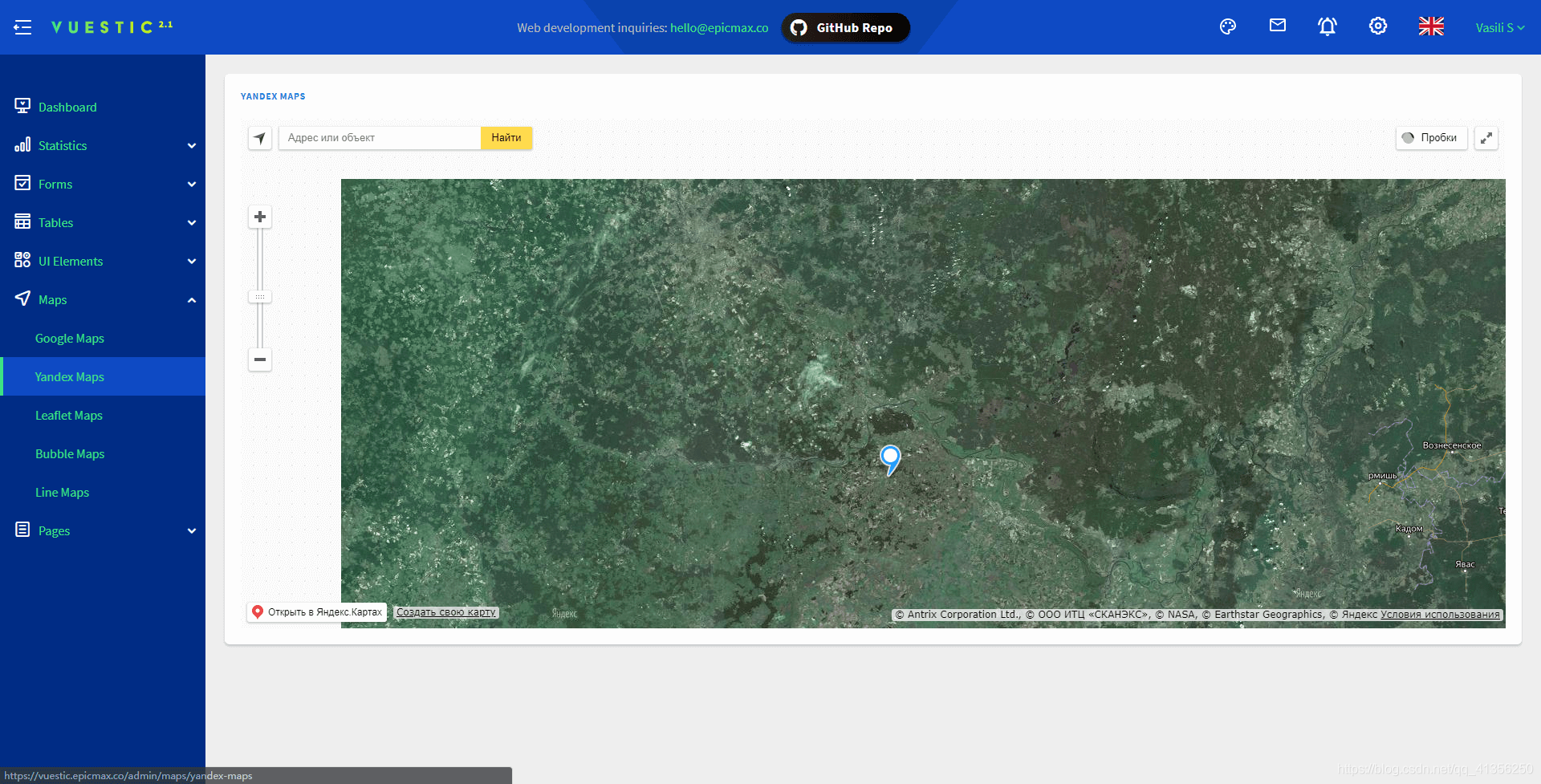Click the map zoom slider handle
The height and width of the screenshot is (784, 1541).
260,297
